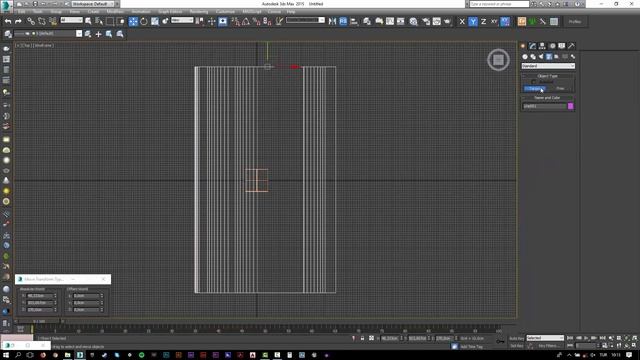640x360 pixels.
Task: Open the Selected key filter dropdown
Action: 545,338
